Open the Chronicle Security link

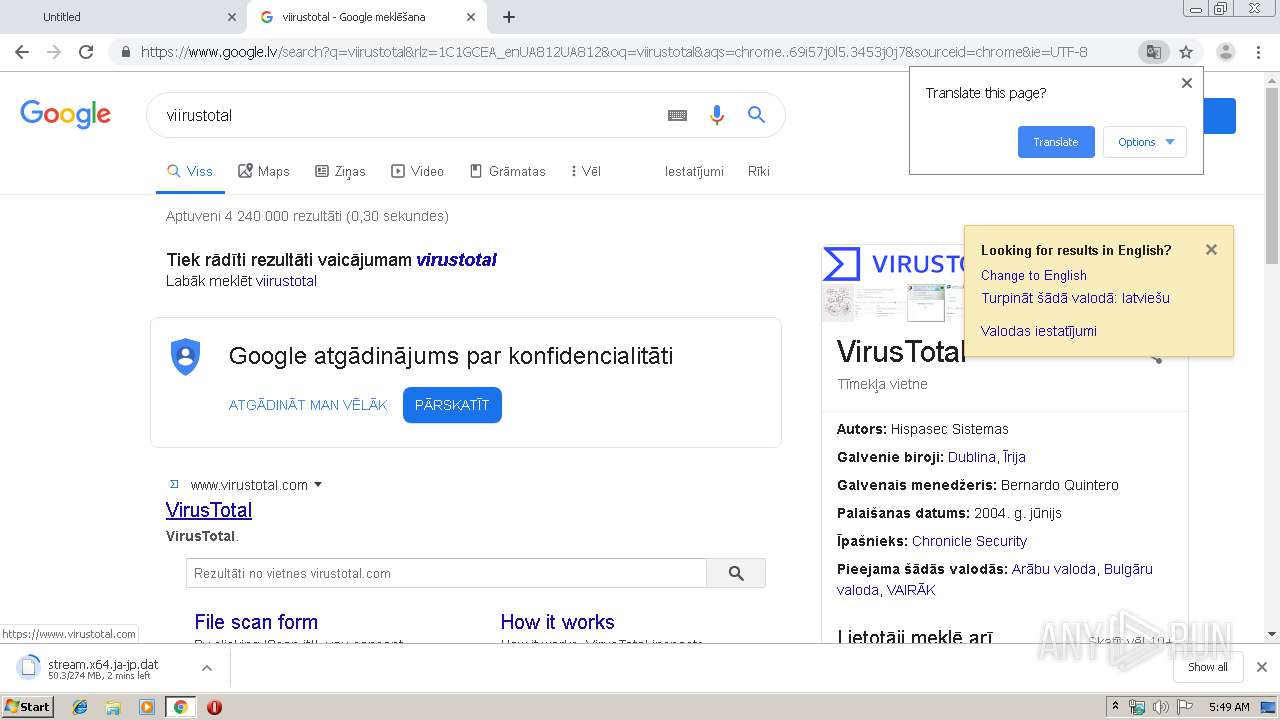[x=969, y=541]
